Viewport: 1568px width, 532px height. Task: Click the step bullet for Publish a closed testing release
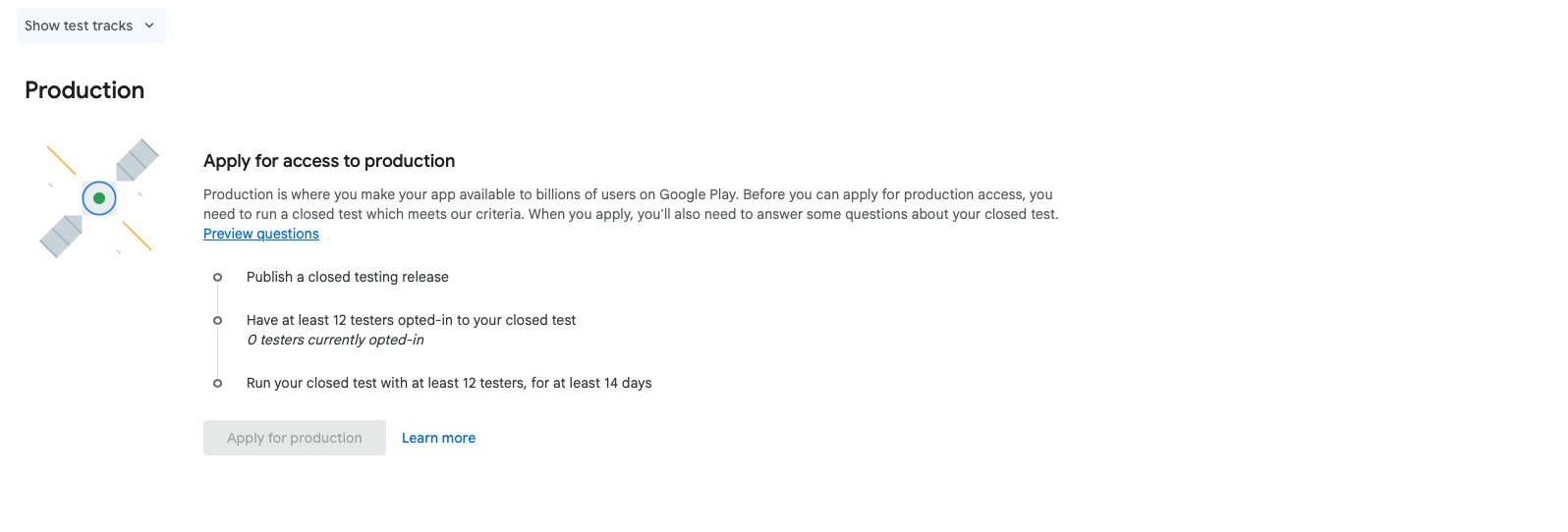[217, 277]
